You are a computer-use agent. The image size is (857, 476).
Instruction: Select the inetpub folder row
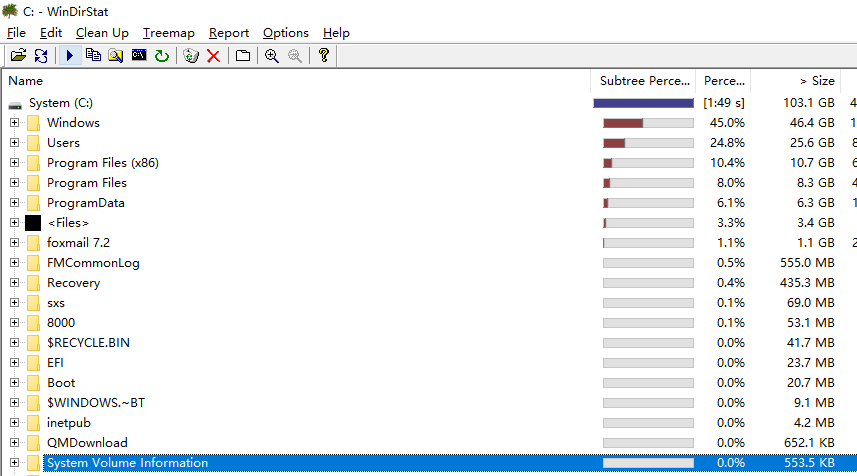69,423
